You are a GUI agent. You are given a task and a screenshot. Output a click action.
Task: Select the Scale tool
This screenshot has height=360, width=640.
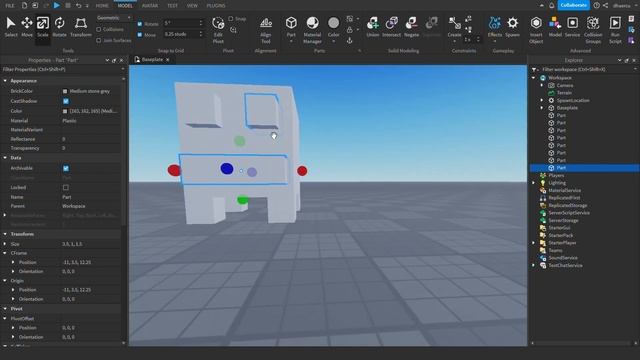click(x=43, y=27)
